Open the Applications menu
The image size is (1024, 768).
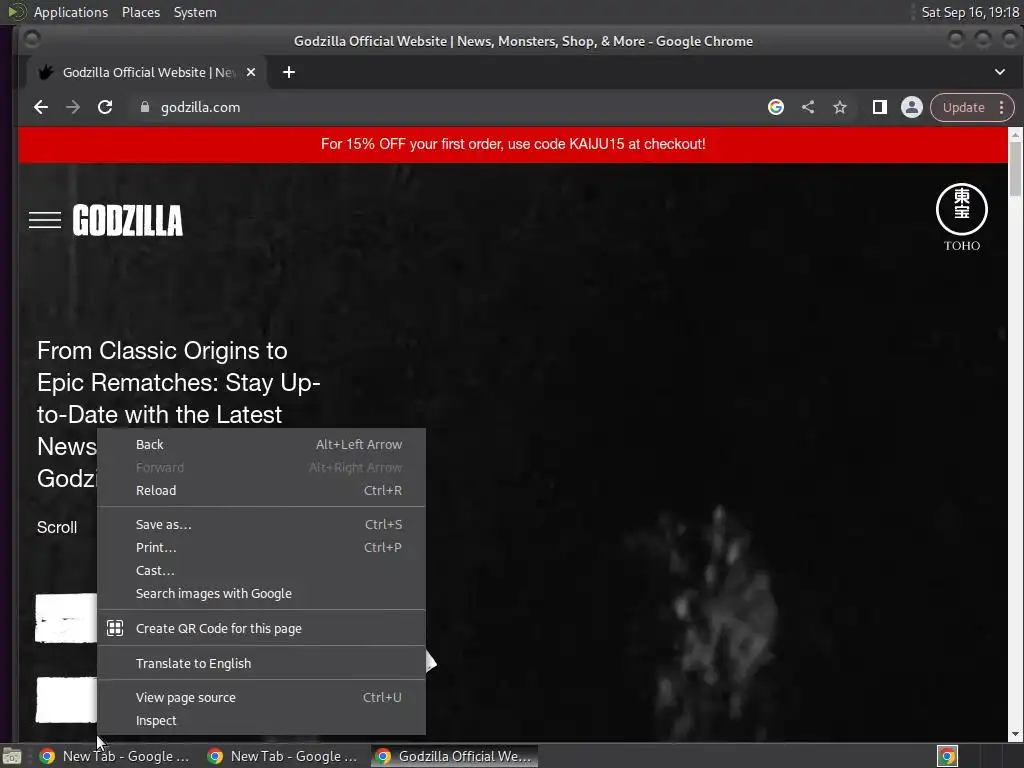pyautogui.click(x=71, y=12)
